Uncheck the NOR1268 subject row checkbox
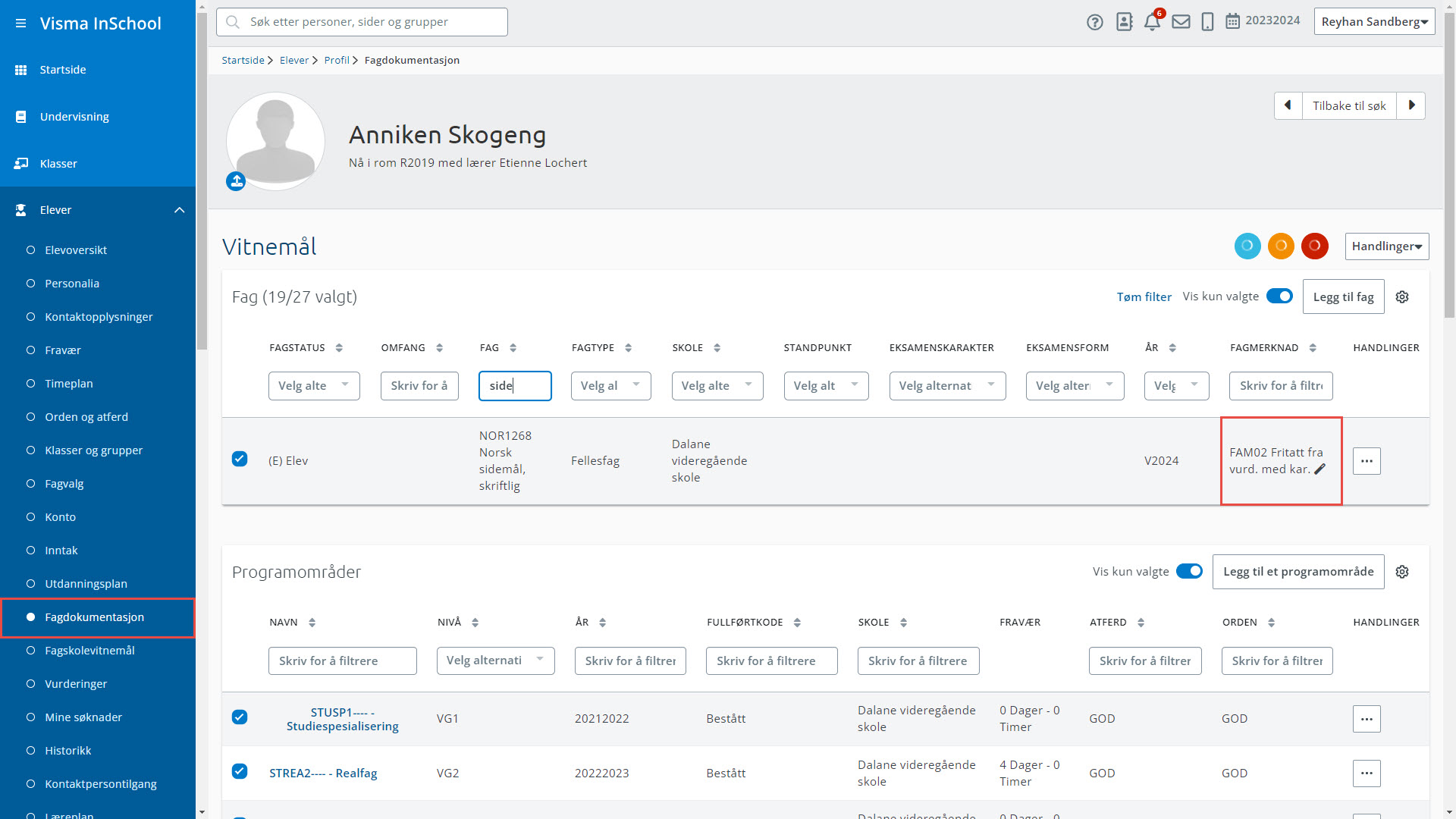Viewport: 1456px width, 819px height. pyautogui.click(x=240, y=459)
